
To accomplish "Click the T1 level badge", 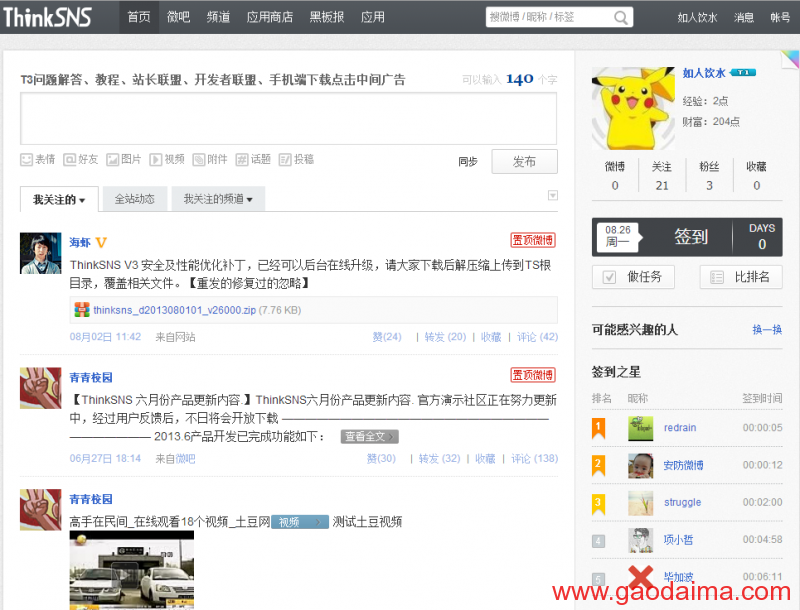I will coord(743,72).
